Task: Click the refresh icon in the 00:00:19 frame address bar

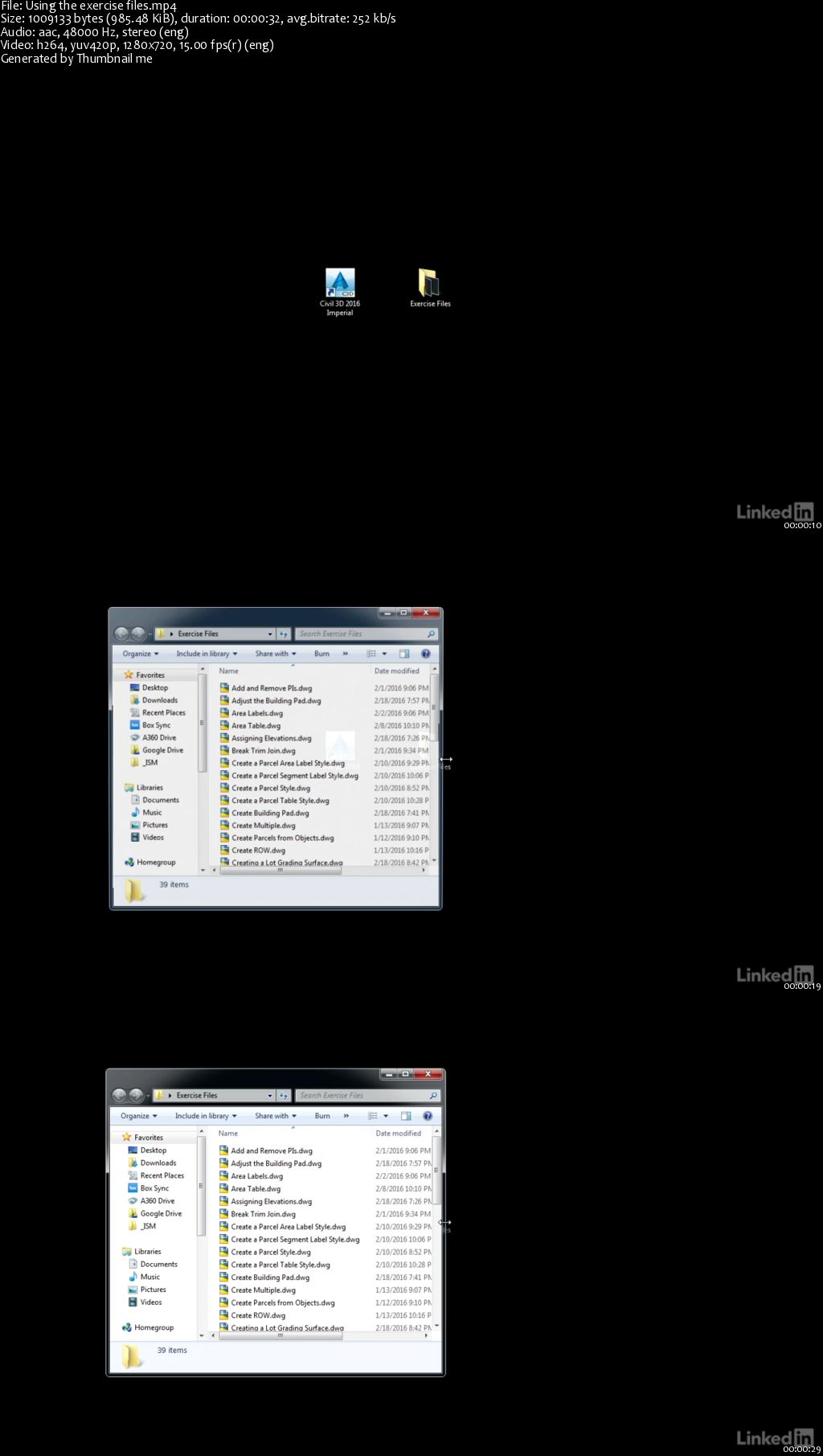Action: [284, 634]
